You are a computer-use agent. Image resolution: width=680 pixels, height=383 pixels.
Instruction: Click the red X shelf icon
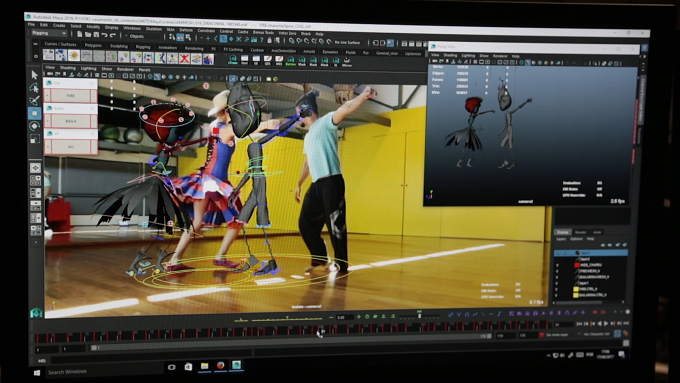coord(184,58)
